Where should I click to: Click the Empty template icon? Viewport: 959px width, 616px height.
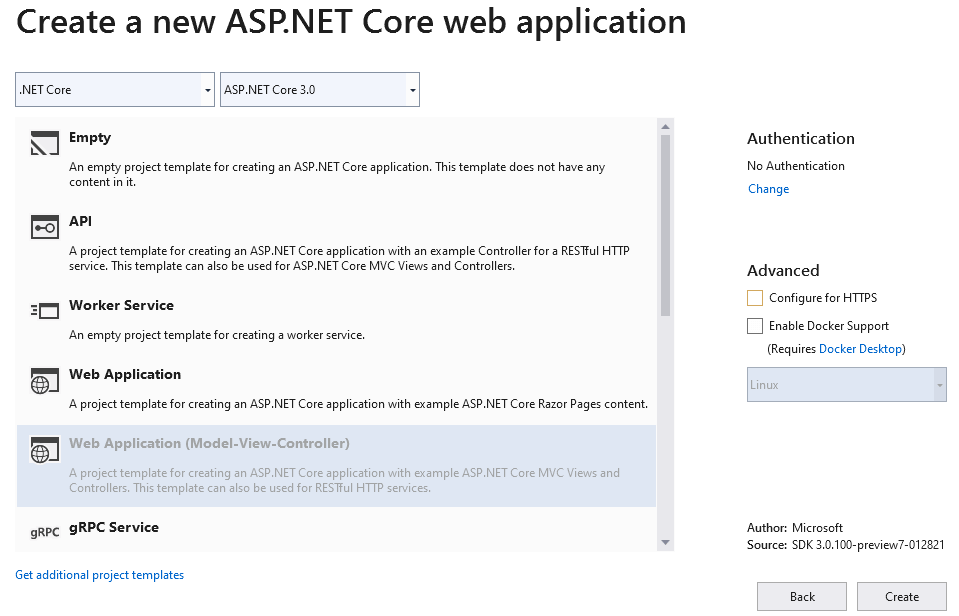click(x=45, y=144)
